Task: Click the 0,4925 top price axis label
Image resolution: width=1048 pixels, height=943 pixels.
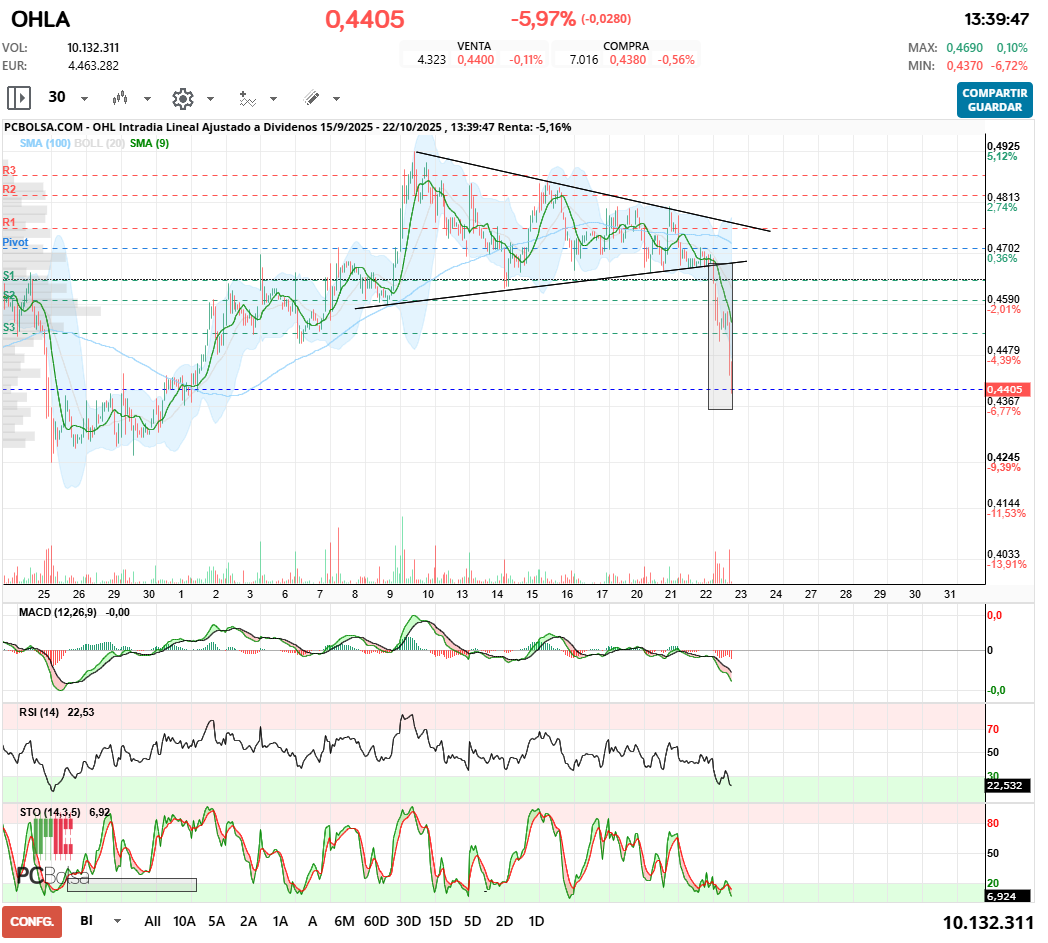Action: [1003, 146]
